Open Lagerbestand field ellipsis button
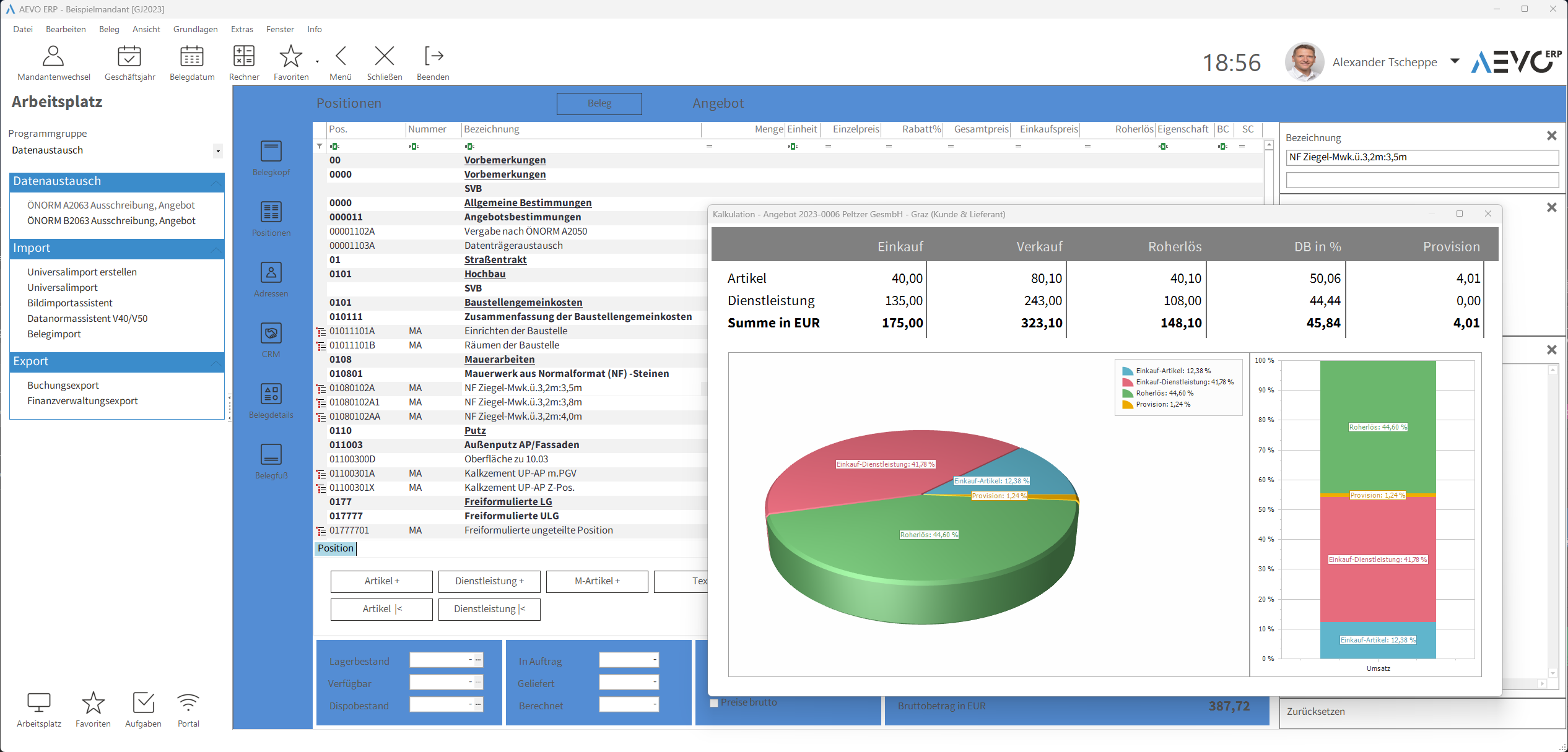This screenshot has height=752, width=1568. pyautogui.click(x=479, y=660)
